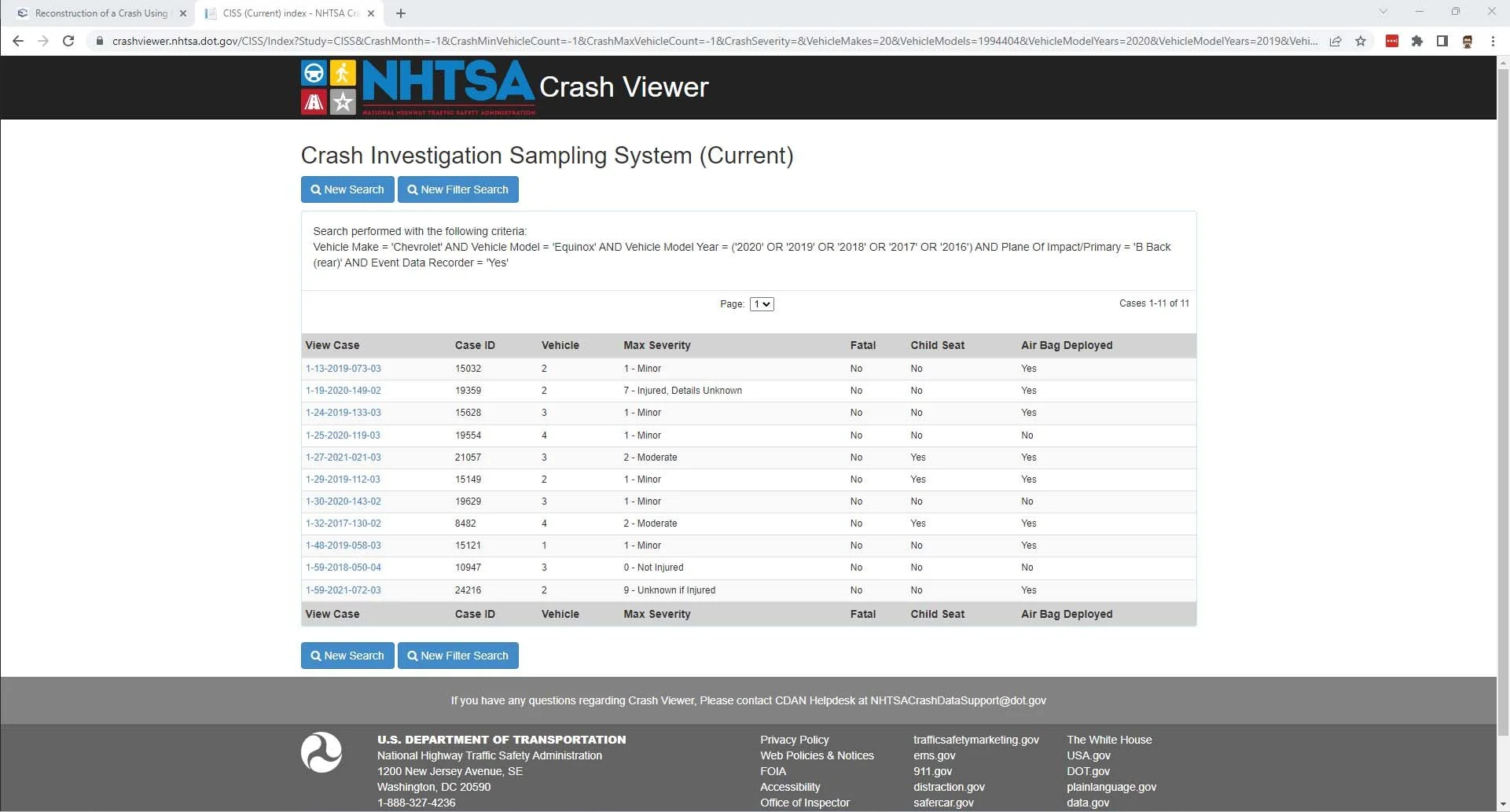Click the New Filter Search button

click(457, 189)
